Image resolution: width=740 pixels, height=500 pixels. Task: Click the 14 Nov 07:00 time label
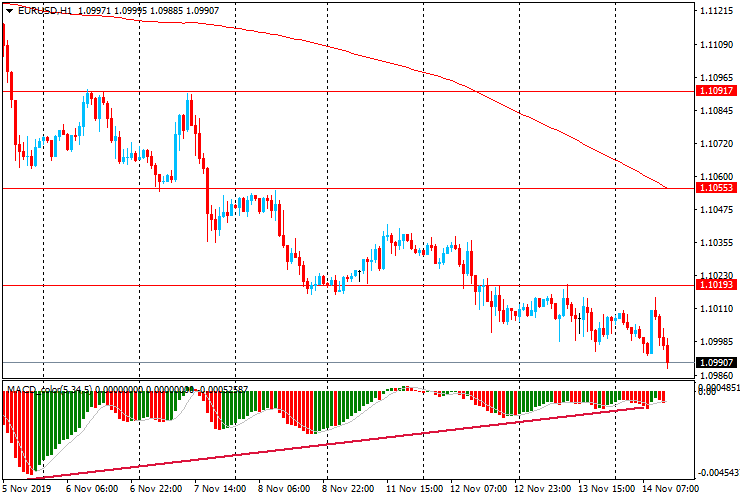[671, 488]
